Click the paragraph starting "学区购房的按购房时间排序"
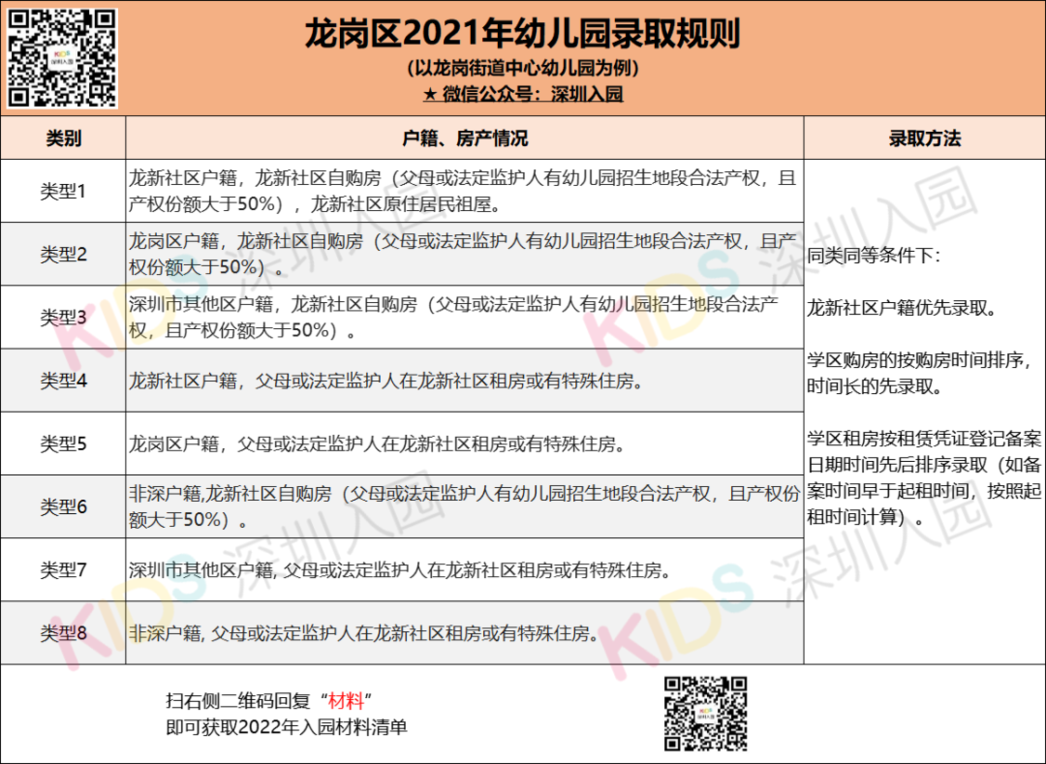Image resolution: width=1046 pixels, height=764 pixels. (921, 374)
